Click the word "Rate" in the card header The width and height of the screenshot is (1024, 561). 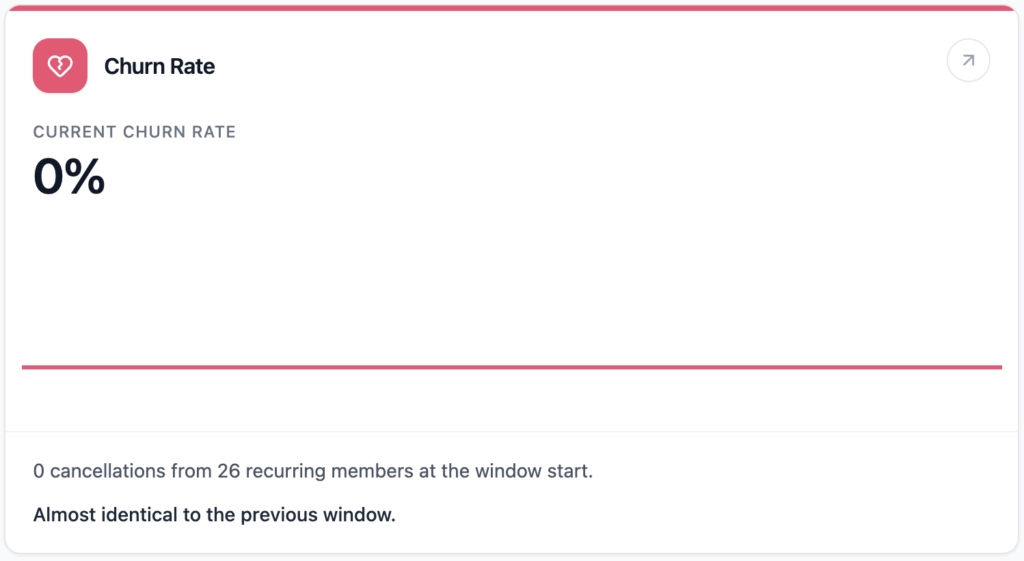pyautogui.click(x=195, y=67)
